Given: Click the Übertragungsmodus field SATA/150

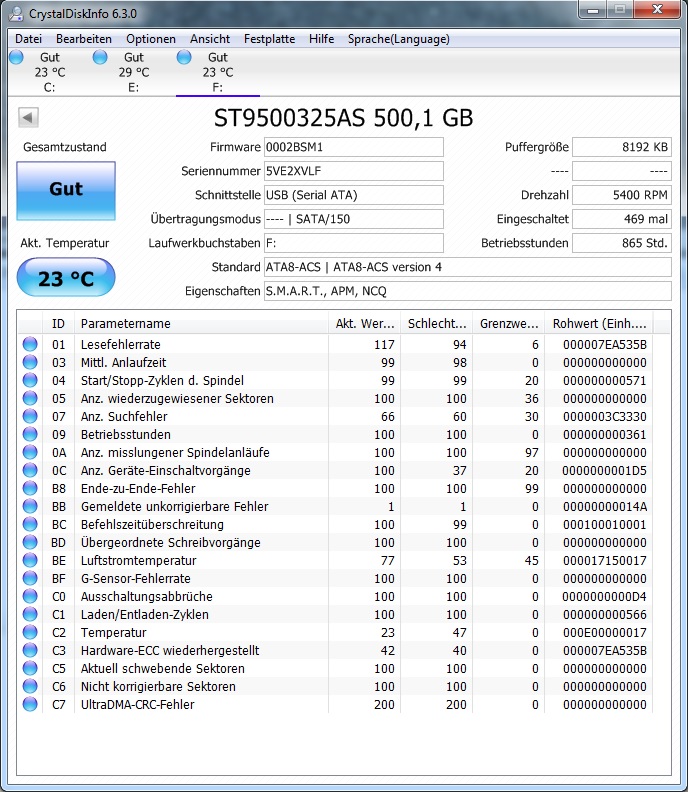Looking at the screenshot, I should (x=354, y=219).
